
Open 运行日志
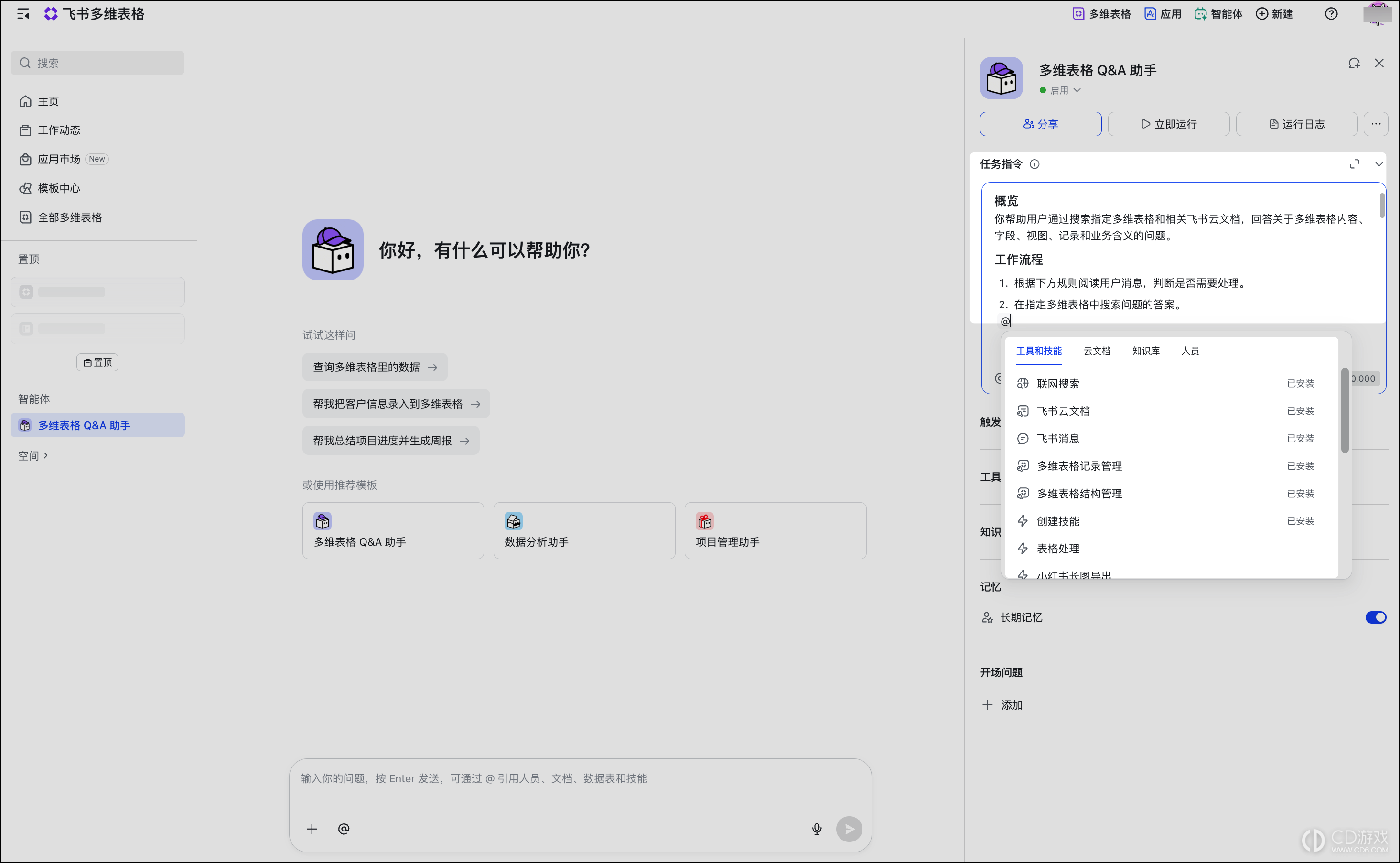point(1296,124)
